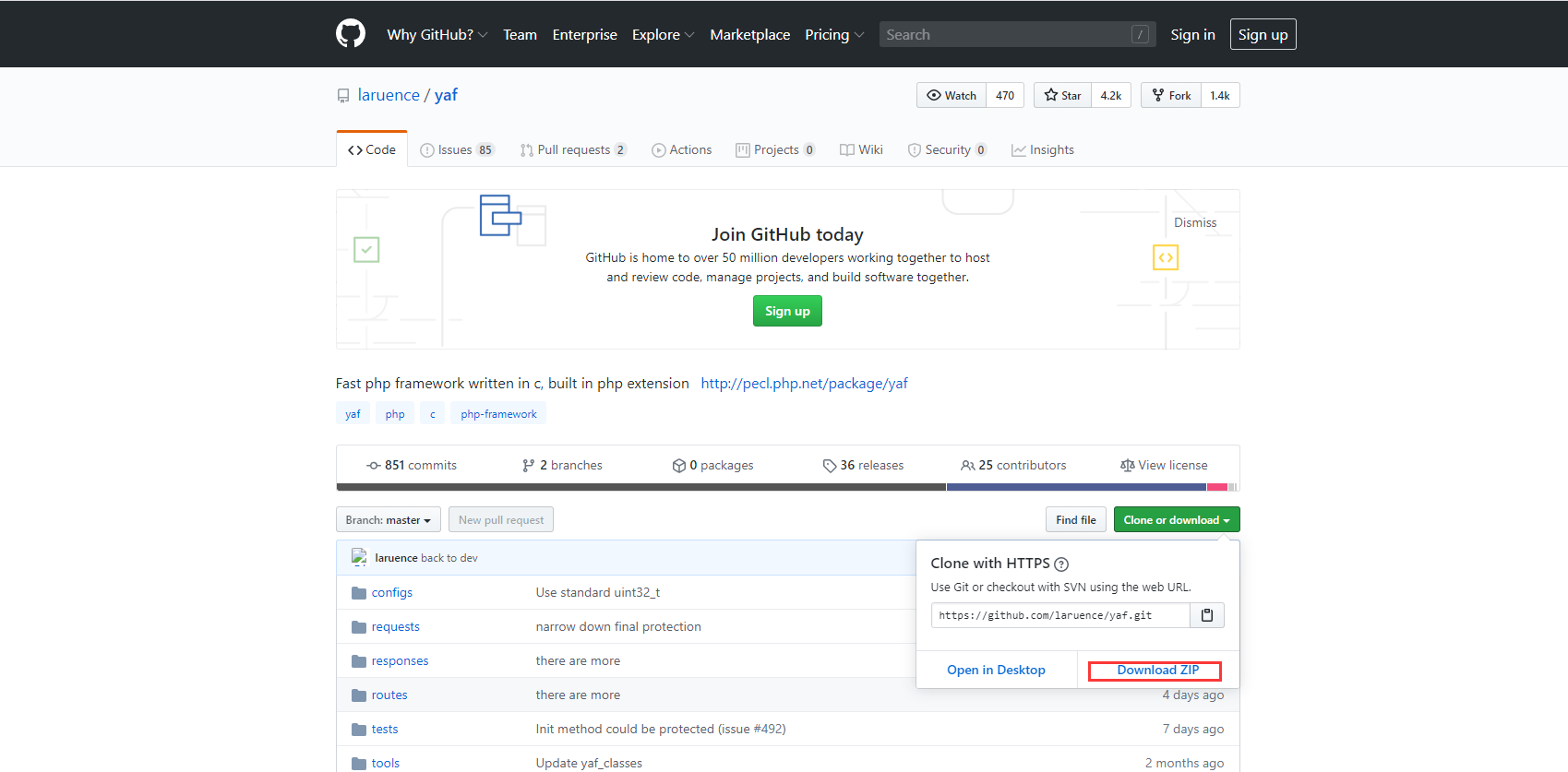
Task: Switch to the Code tab
Action: click(x=372, y=149)
